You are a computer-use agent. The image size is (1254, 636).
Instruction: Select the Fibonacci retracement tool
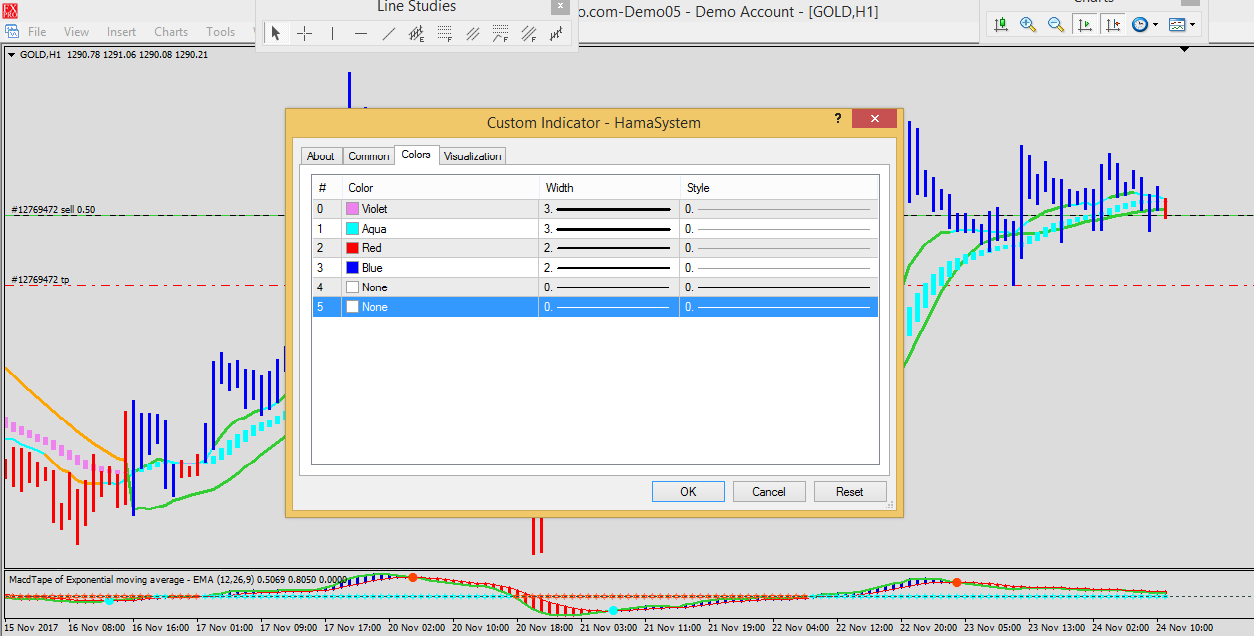(x=445, y=34)
